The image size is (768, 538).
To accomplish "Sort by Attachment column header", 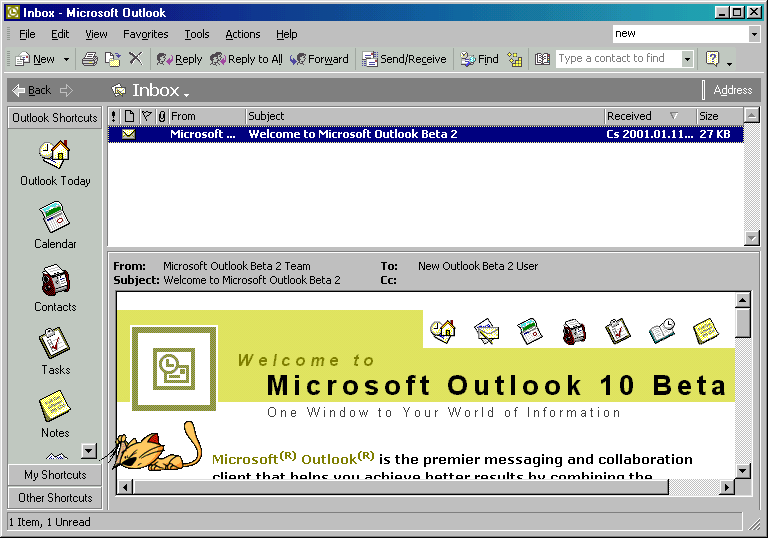I will pos(162,117).
